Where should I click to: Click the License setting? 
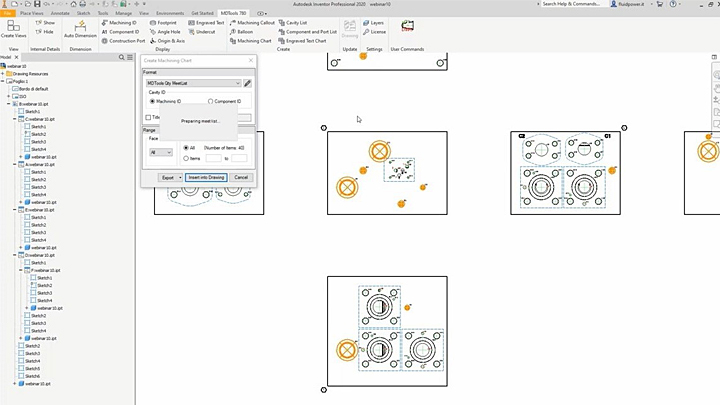point(374,32)
